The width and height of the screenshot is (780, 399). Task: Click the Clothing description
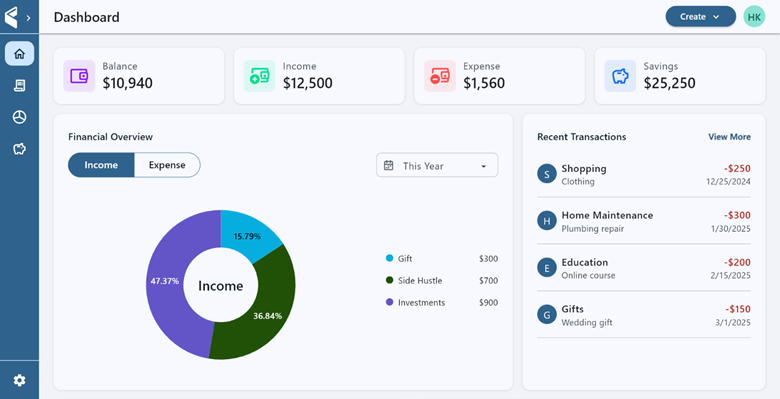tap(578, 182)
